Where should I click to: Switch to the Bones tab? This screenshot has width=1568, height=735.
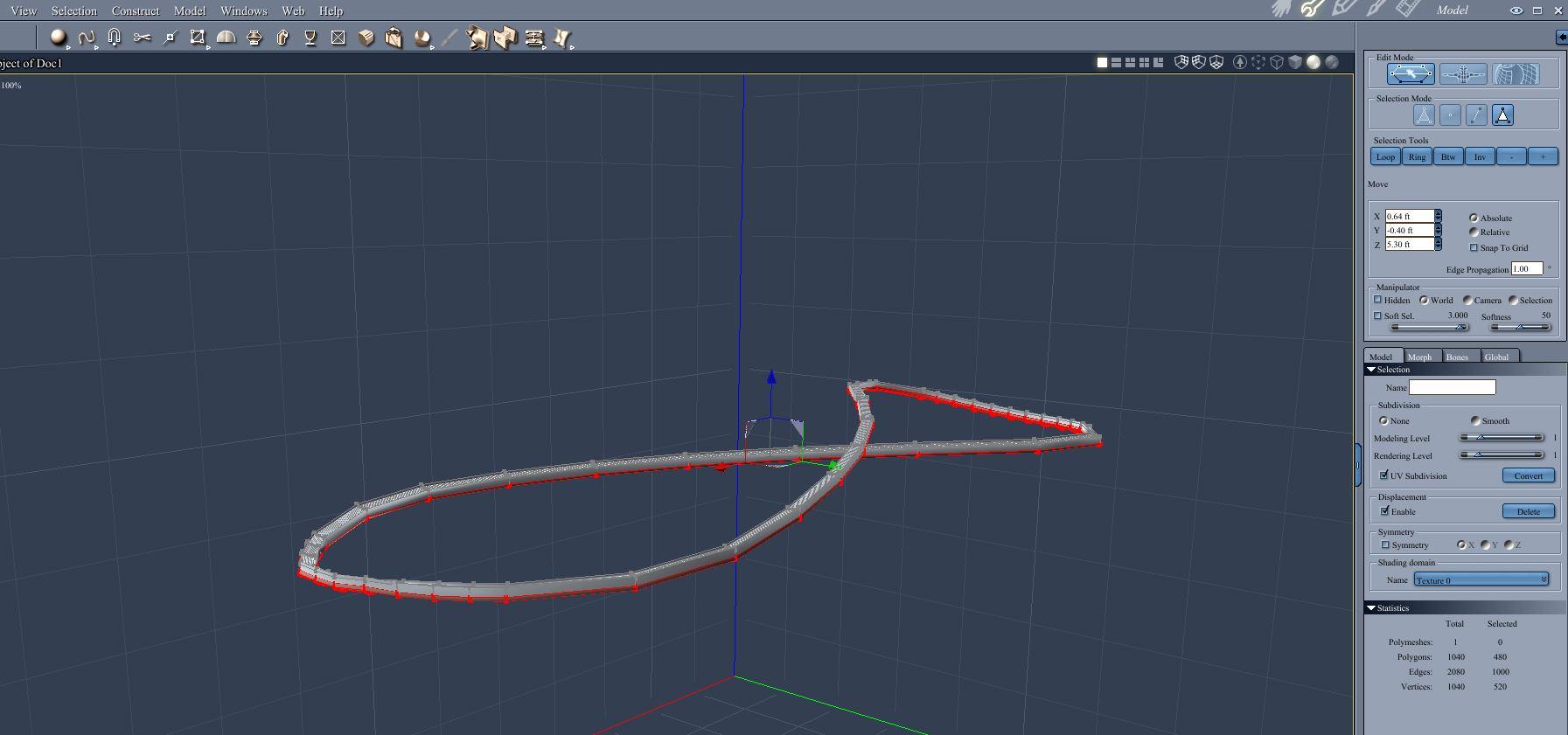click(1457, 356)
